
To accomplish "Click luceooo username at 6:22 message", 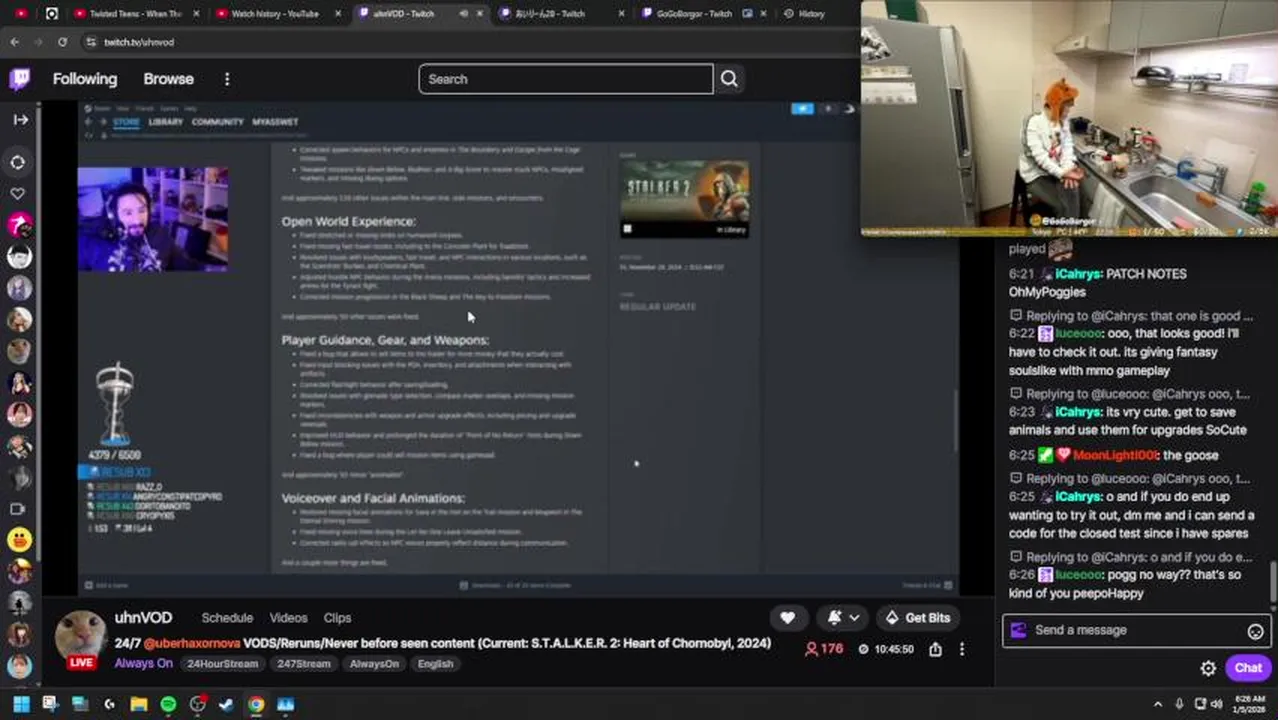I will click(x=1078, y=334).
